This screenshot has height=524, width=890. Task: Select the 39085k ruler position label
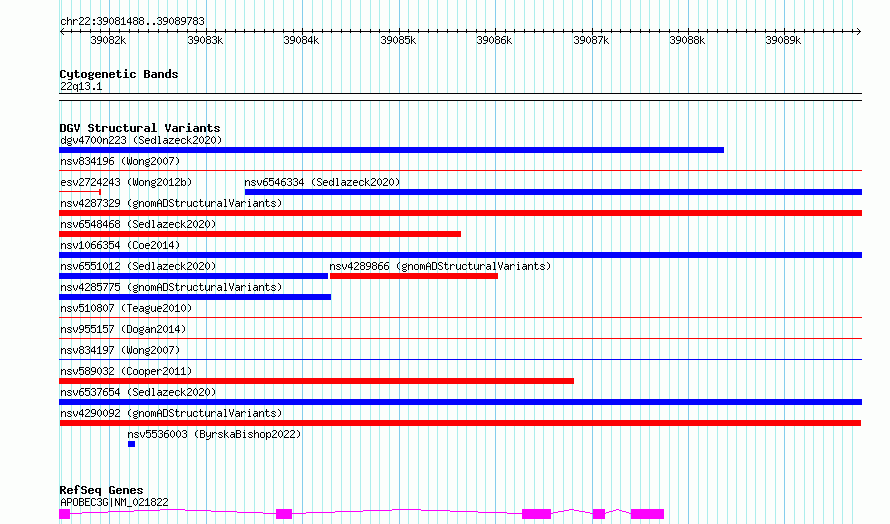[x=398, y=40]
